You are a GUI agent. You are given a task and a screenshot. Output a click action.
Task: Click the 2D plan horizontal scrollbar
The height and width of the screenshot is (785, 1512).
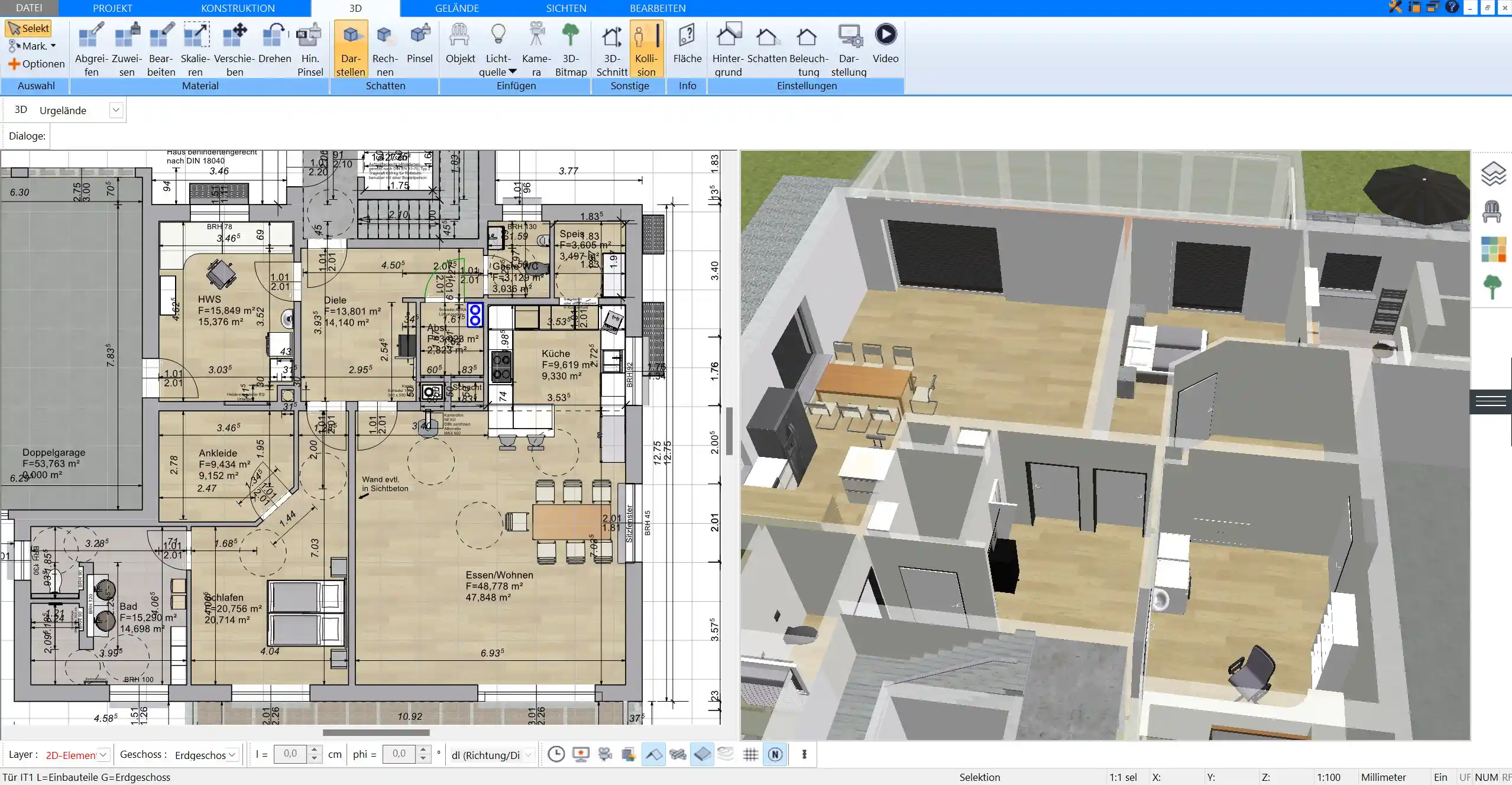pos(376,732)
